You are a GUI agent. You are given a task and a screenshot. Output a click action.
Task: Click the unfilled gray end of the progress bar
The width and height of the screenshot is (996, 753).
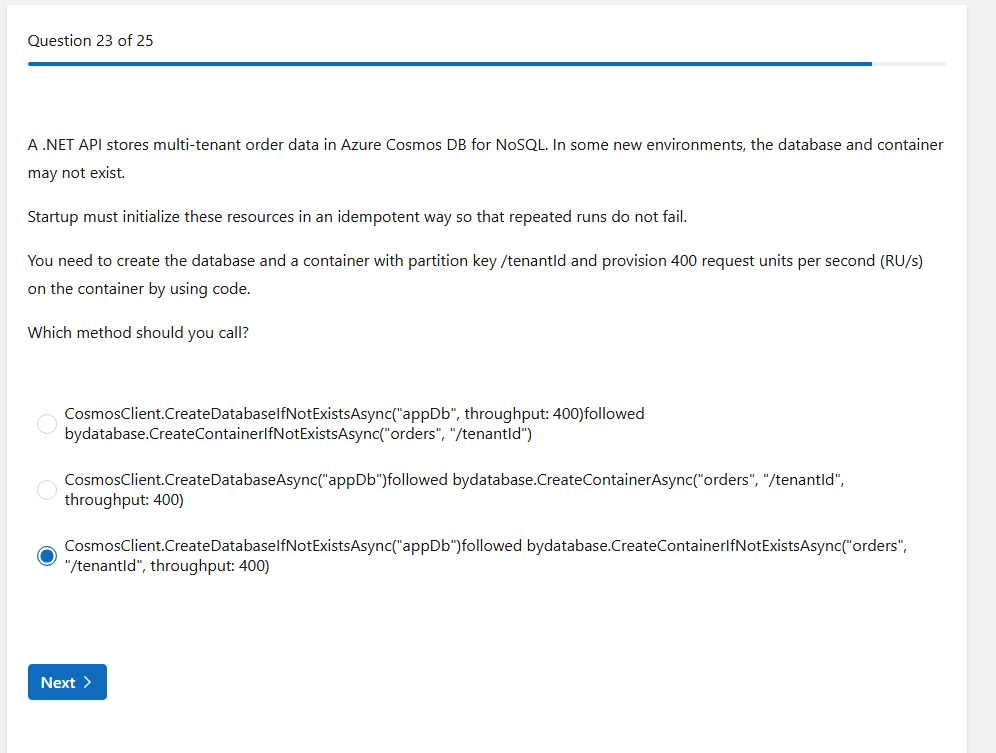(x=909, y=64)
